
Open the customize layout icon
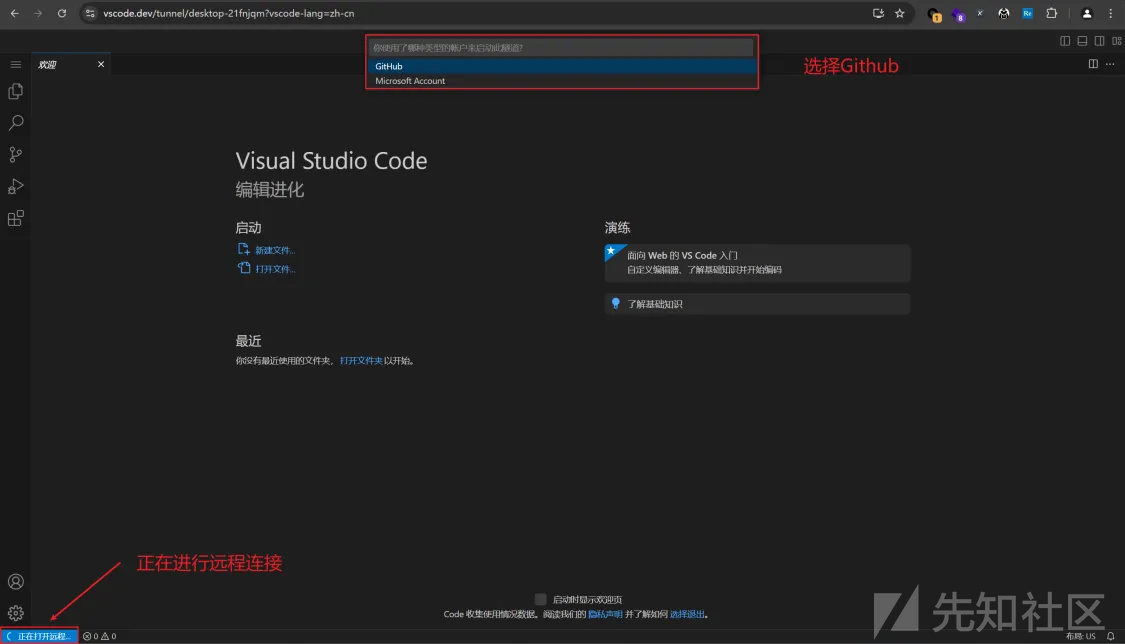pyautogui.click(x=1116, y=41)
